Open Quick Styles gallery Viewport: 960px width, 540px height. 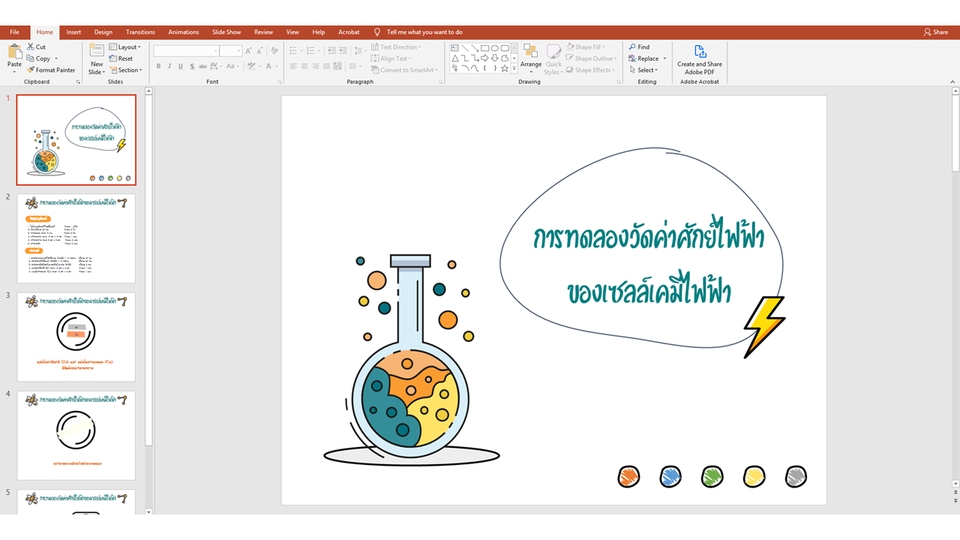553,59
